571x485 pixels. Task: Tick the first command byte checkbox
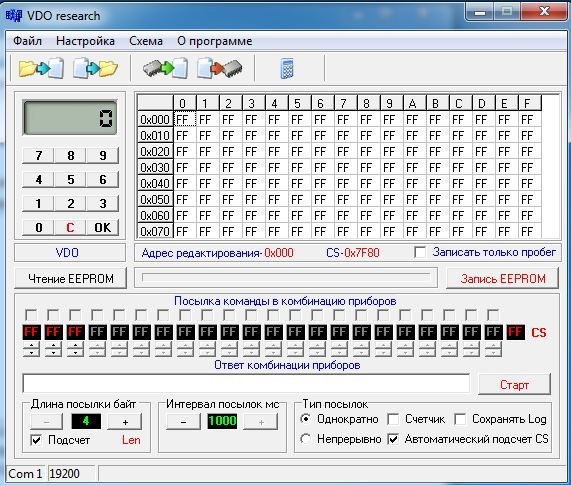(31, 315)
